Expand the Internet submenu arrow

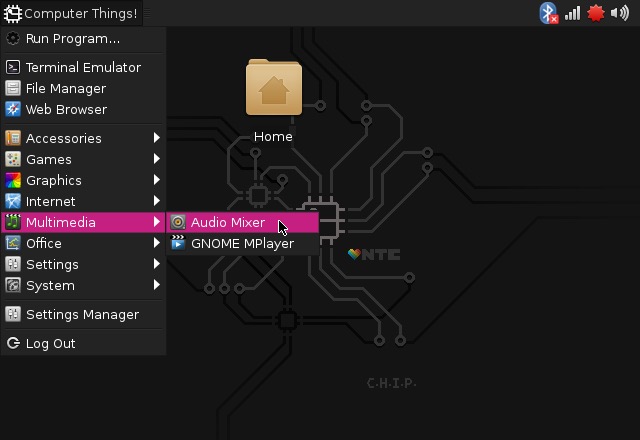(157, 201)
